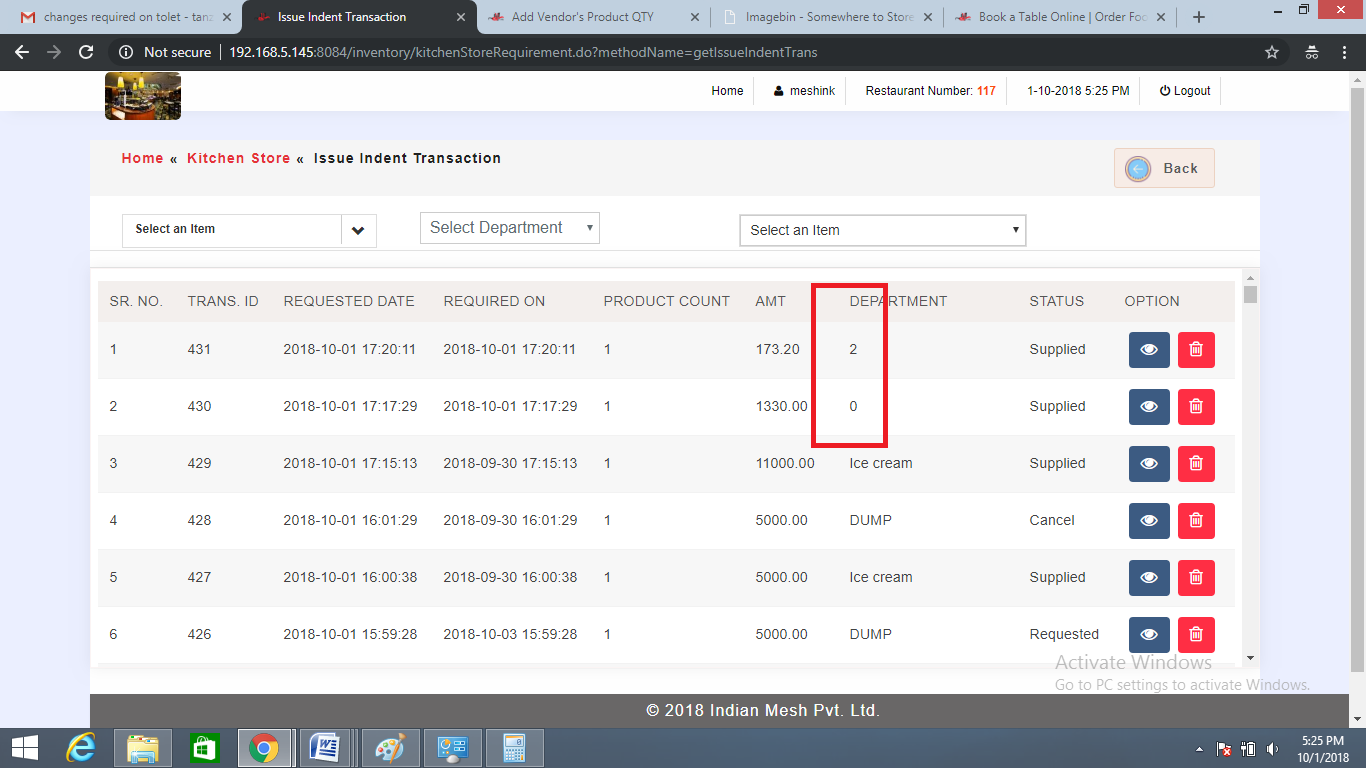Remove transaction 429 using trash button

[x=1196, y=464]
